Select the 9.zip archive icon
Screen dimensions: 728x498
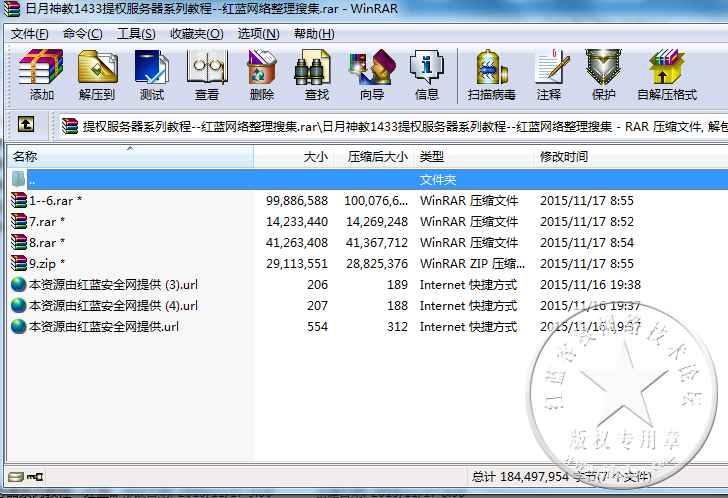click(x=19, y=263)
